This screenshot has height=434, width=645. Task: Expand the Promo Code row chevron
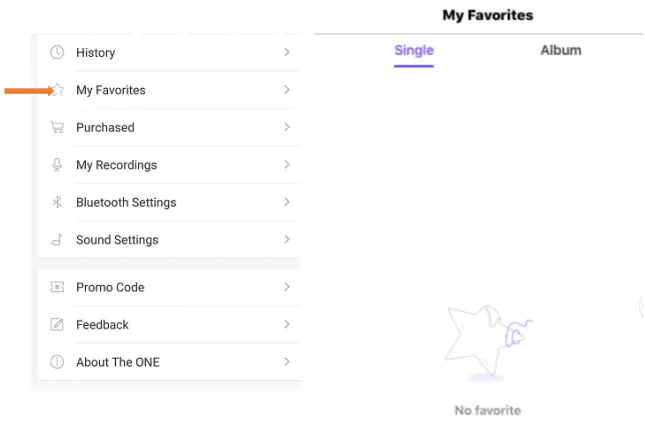[x=287, y=287]
